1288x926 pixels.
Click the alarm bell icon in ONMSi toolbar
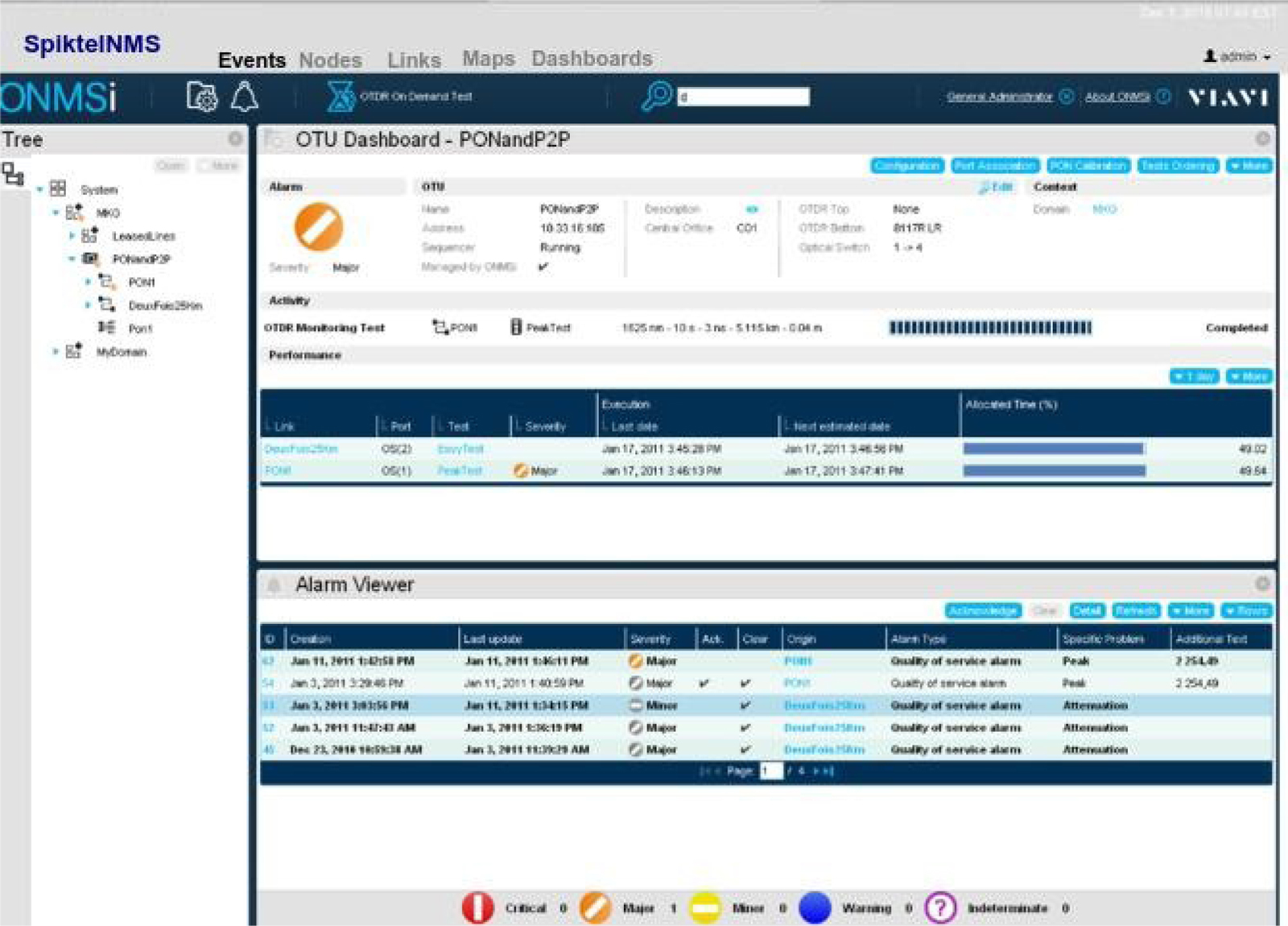[245, 97]
